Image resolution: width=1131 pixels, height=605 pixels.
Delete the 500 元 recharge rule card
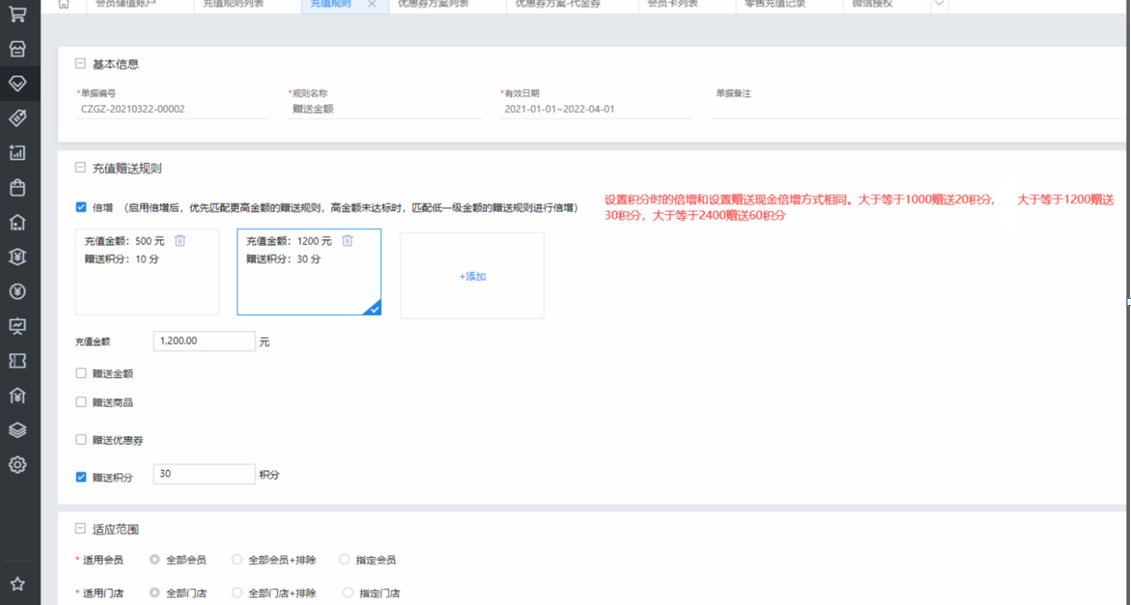tap(180, 241)
